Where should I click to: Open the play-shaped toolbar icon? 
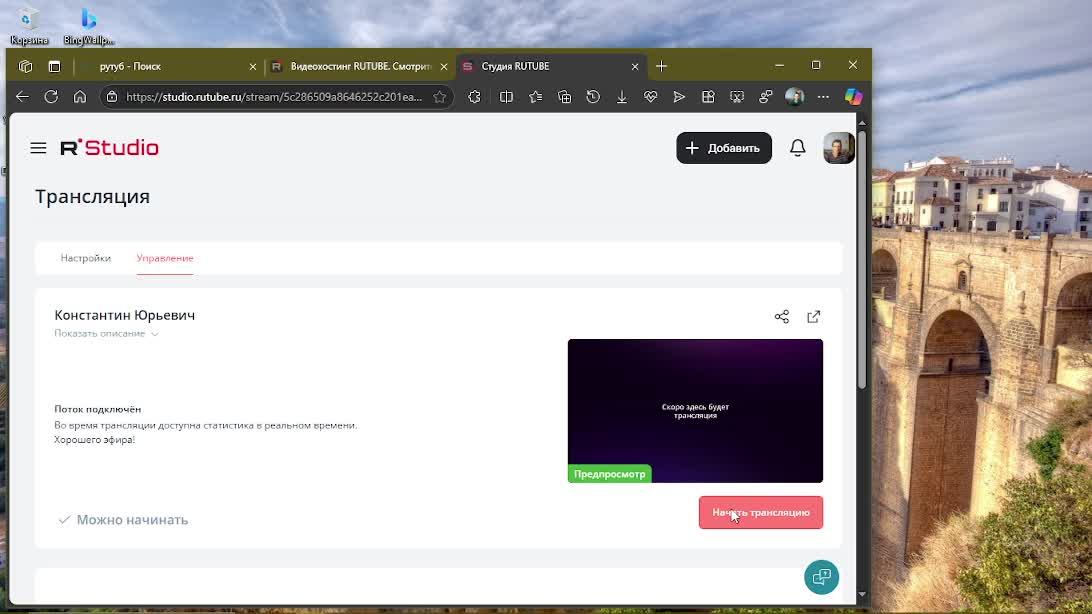(x=679, y=97)
